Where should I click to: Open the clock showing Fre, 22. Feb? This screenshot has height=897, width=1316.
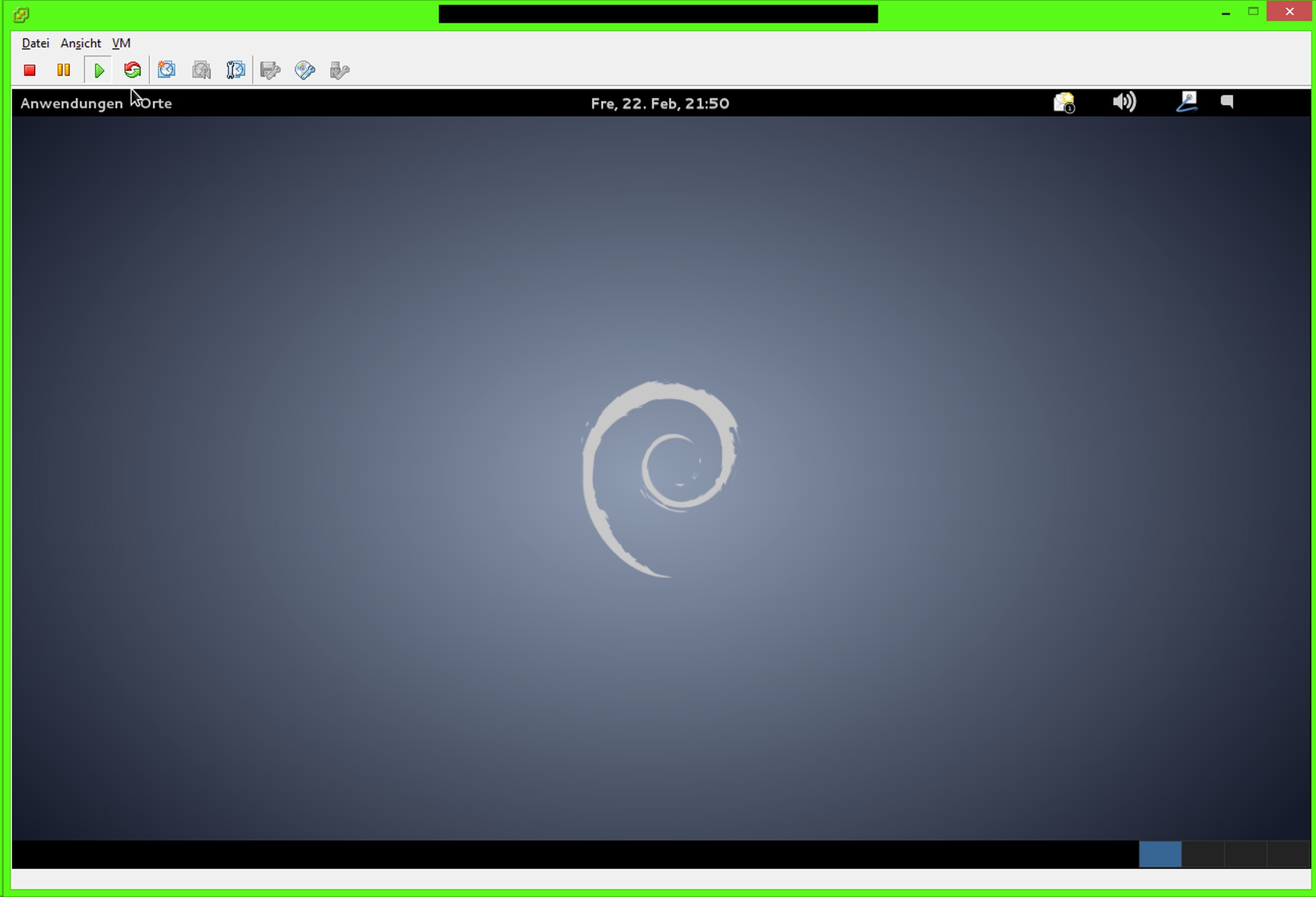(x=660, y=103)
